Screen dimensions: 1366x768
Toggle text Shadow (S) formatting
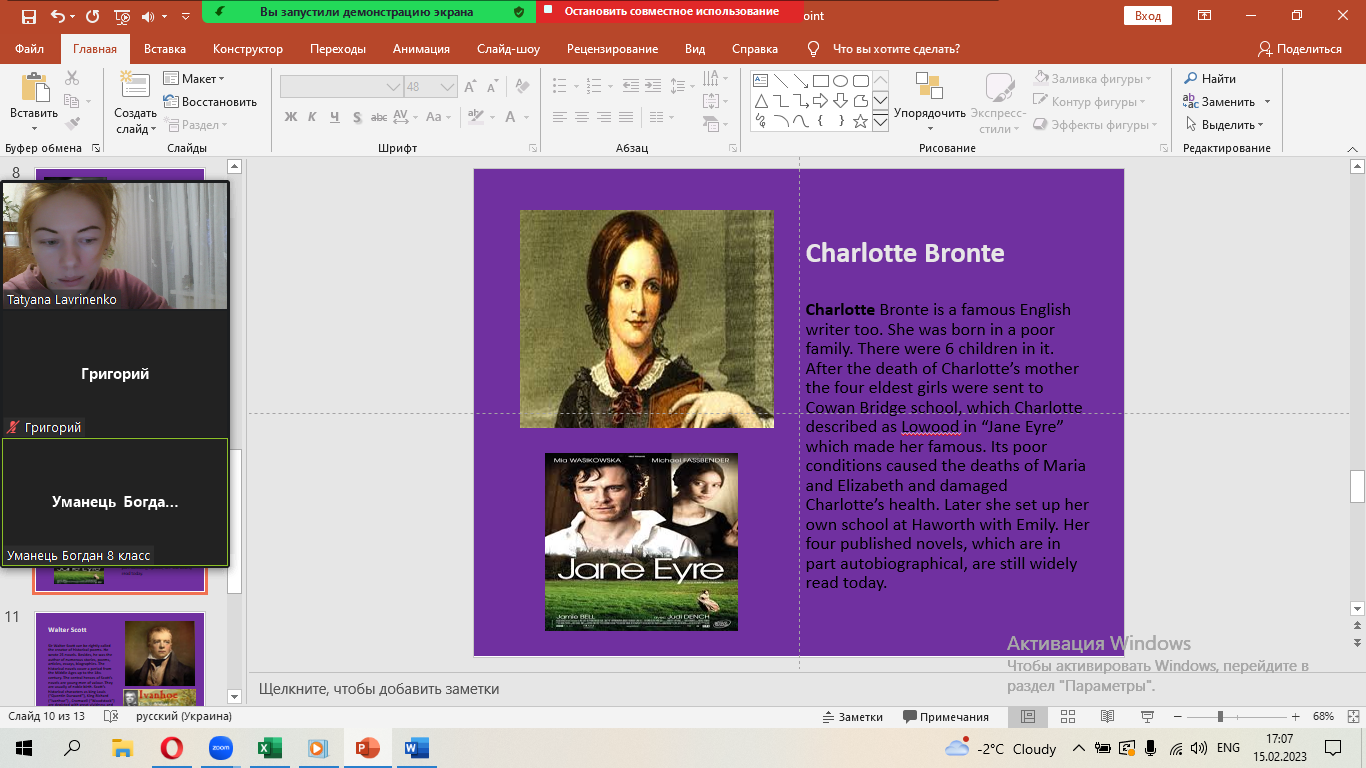pyautogui.click(x=357, y=117)
